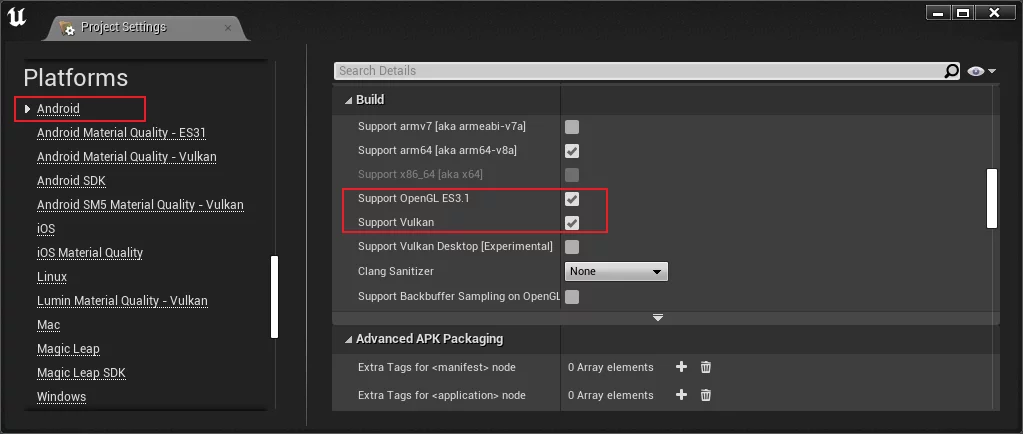Collapse the Build section
Image resolution: width=1023 pixels, height=434 pixels.
tap(348, 100)
